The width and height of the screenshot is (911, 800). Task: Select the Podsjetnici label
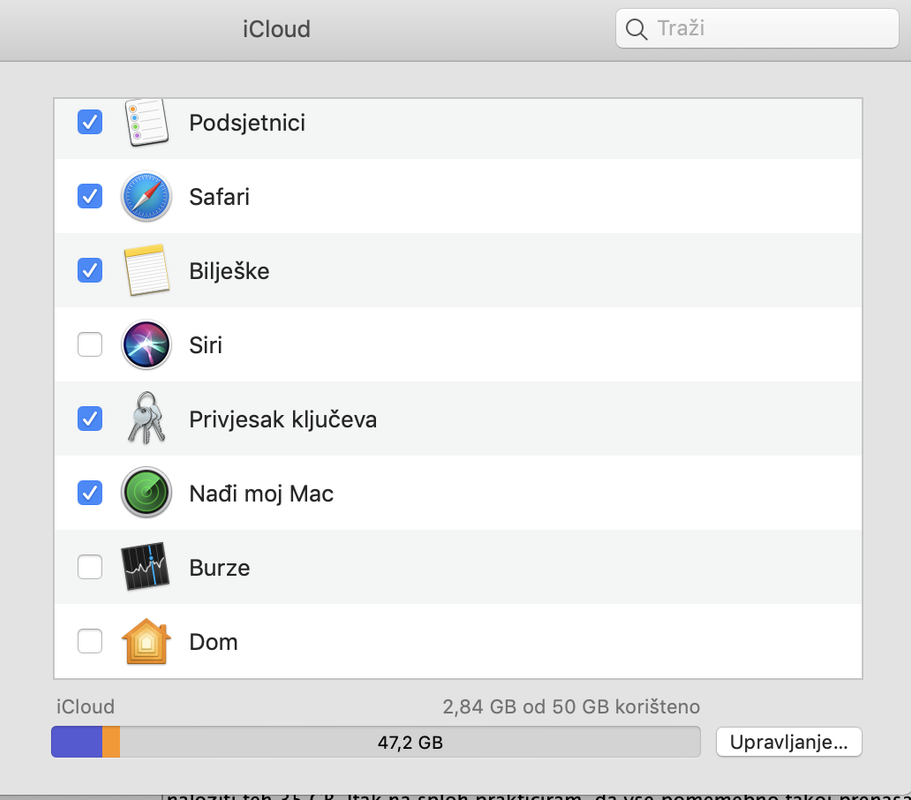pyautogui.click(x=247, y=123)
